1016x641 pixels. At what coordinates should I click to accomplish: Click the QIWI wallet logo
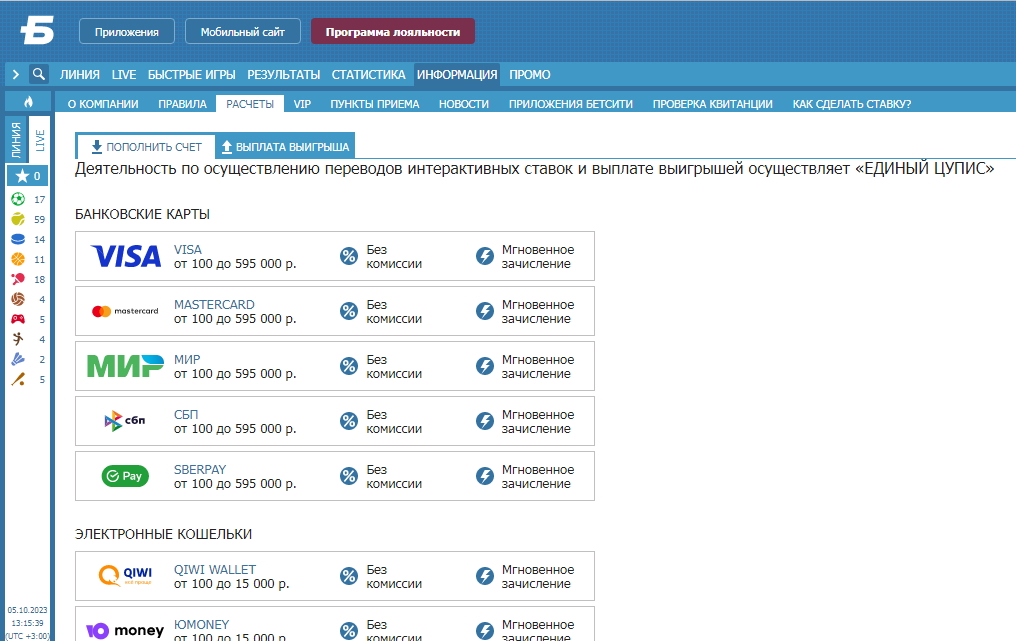tap(125, 576)
